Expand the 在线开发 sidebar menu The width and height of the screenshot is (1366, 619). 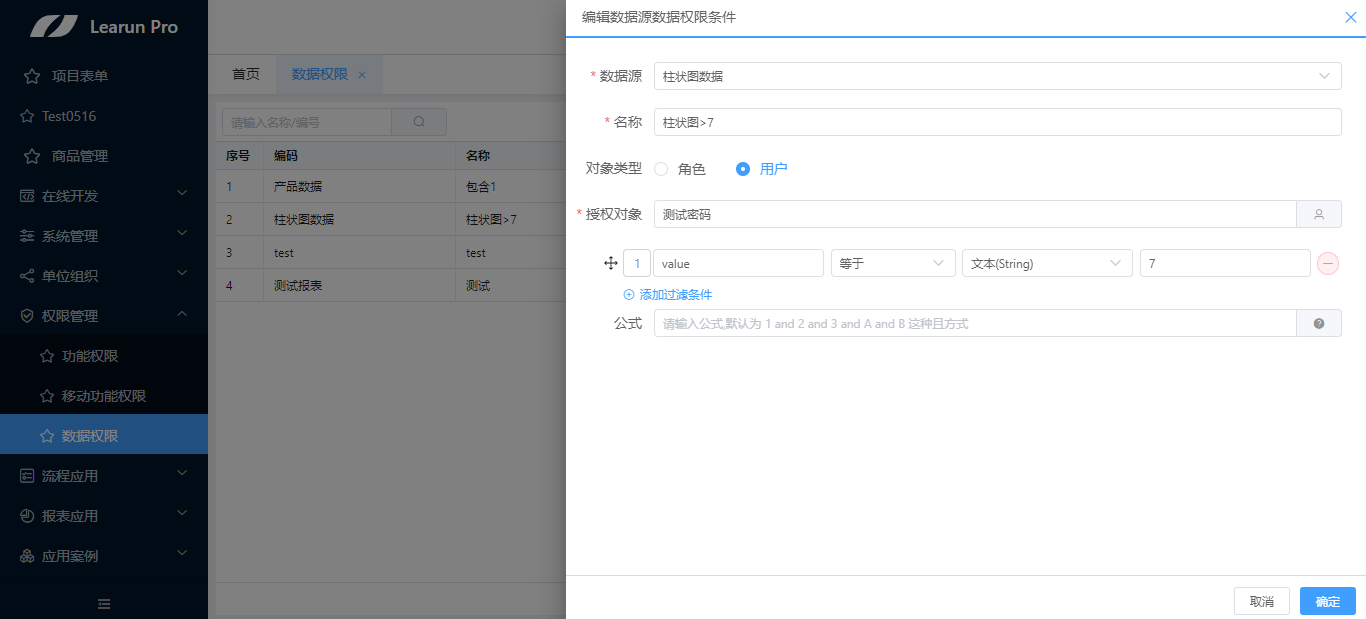click(x=104, y=196)
